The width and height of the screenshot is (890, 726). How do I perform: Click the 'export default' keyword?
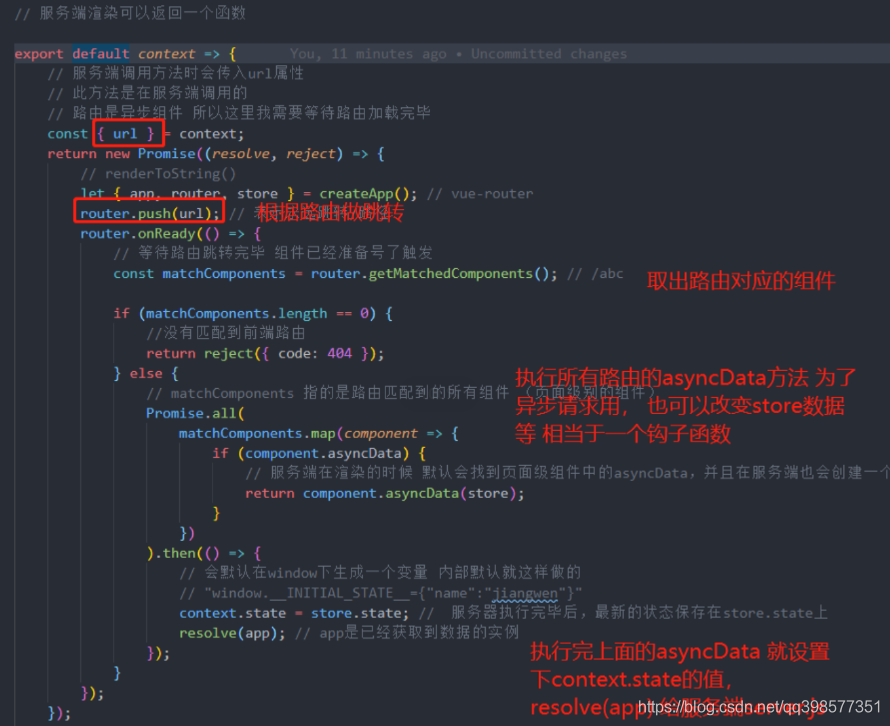pyautogui.click(x=70, y=53)
